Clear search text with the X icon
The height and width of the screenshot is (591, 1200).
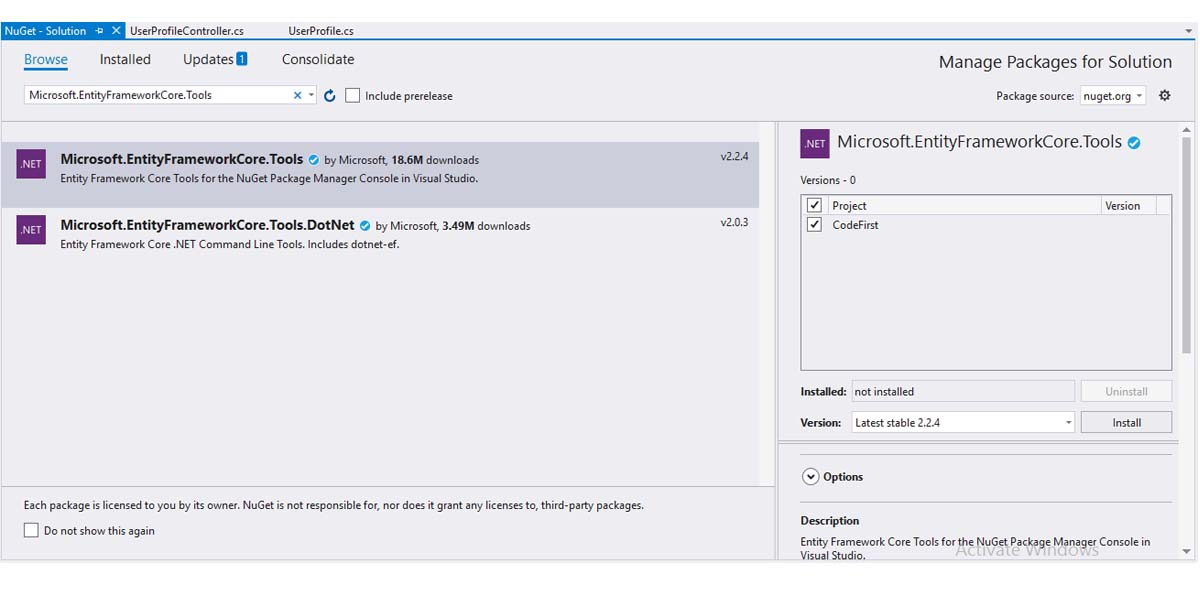297,96
